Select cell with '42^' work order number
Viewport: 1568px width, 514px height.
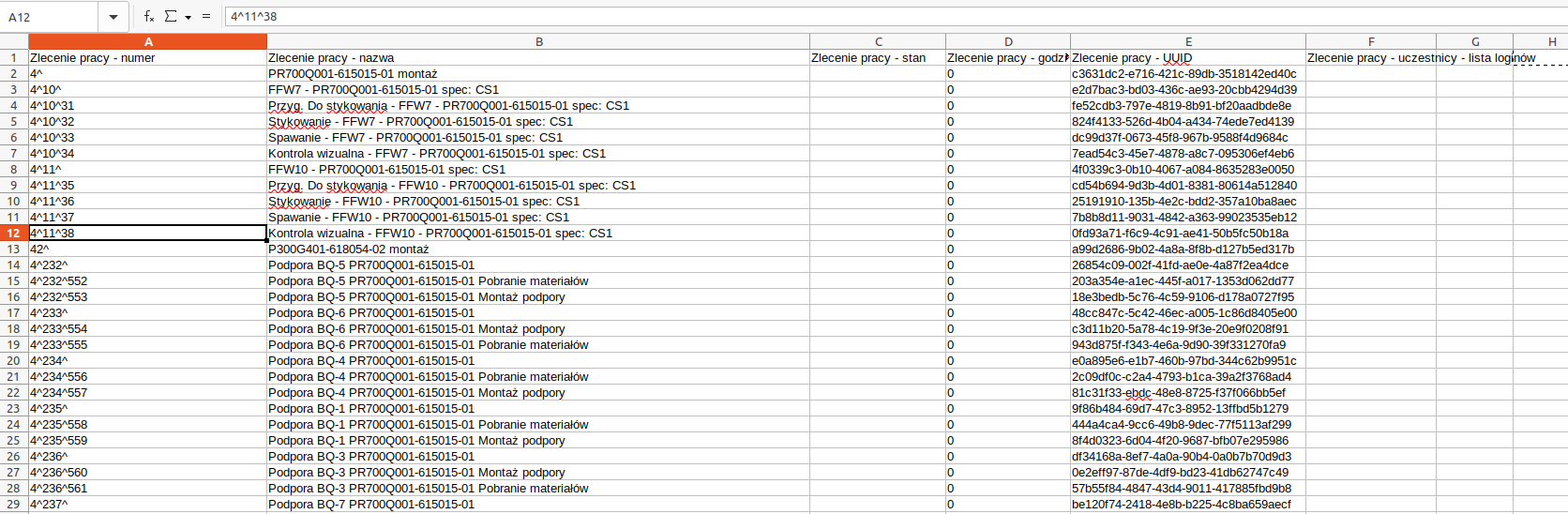[x=148, y=249]
